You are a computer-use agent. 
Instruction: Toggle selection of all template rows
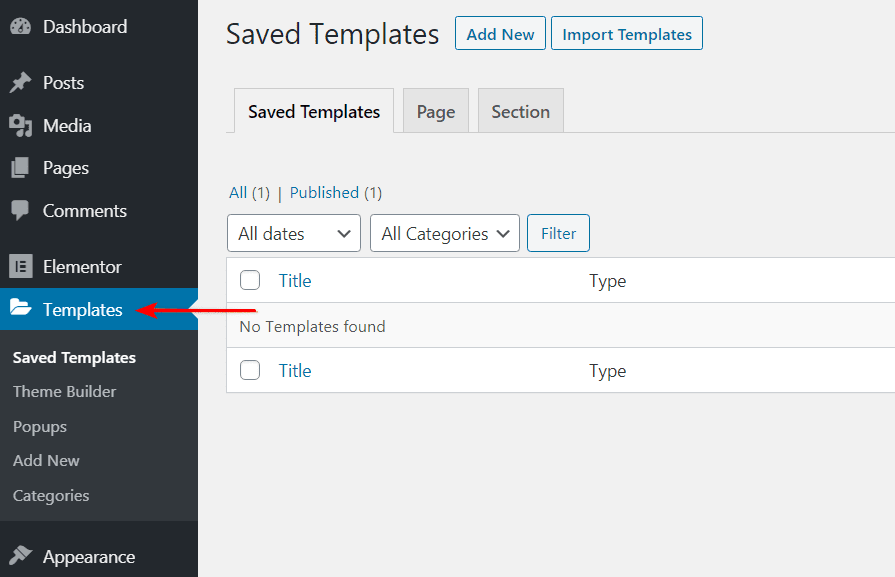[250, 280]
